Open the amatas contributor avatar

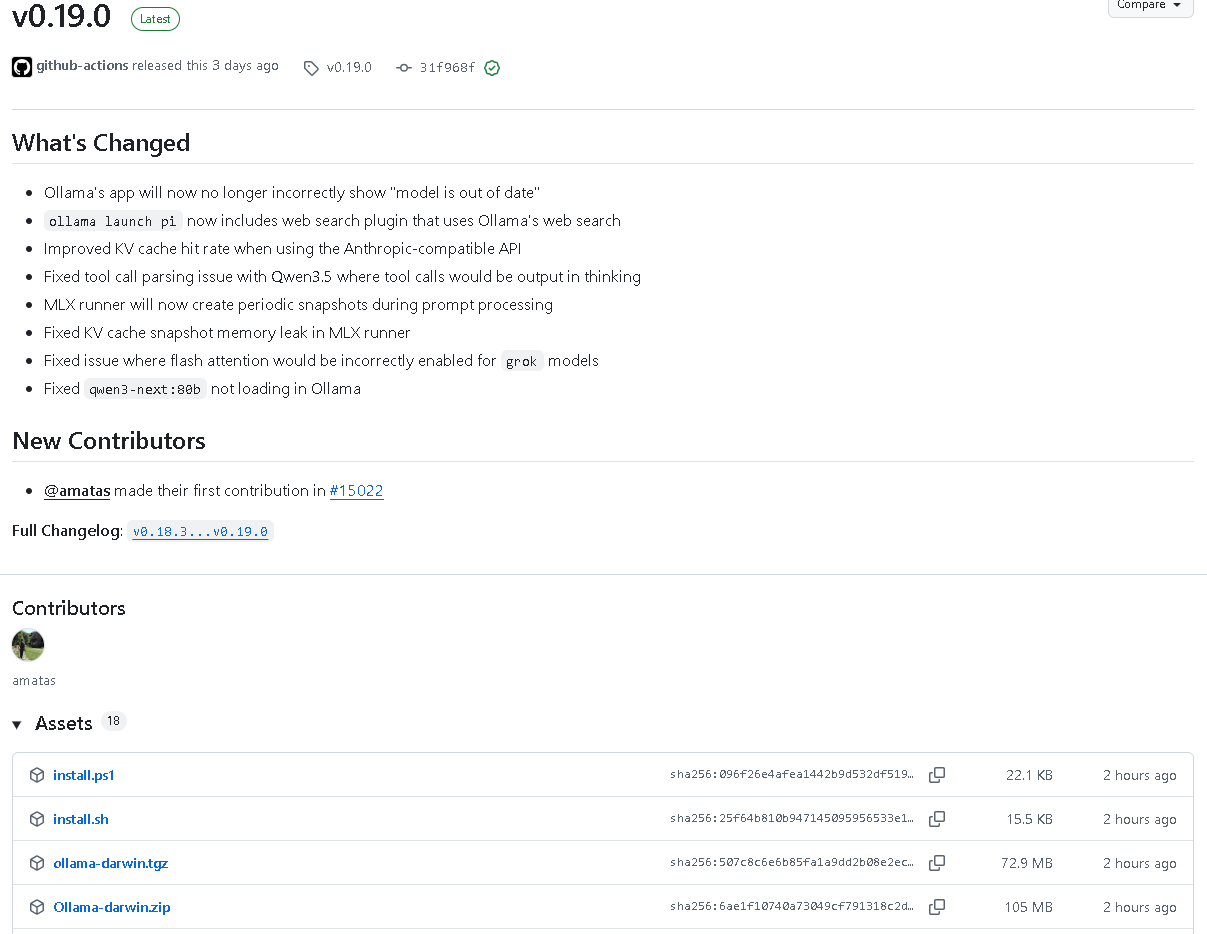click(x=28, y=645)
